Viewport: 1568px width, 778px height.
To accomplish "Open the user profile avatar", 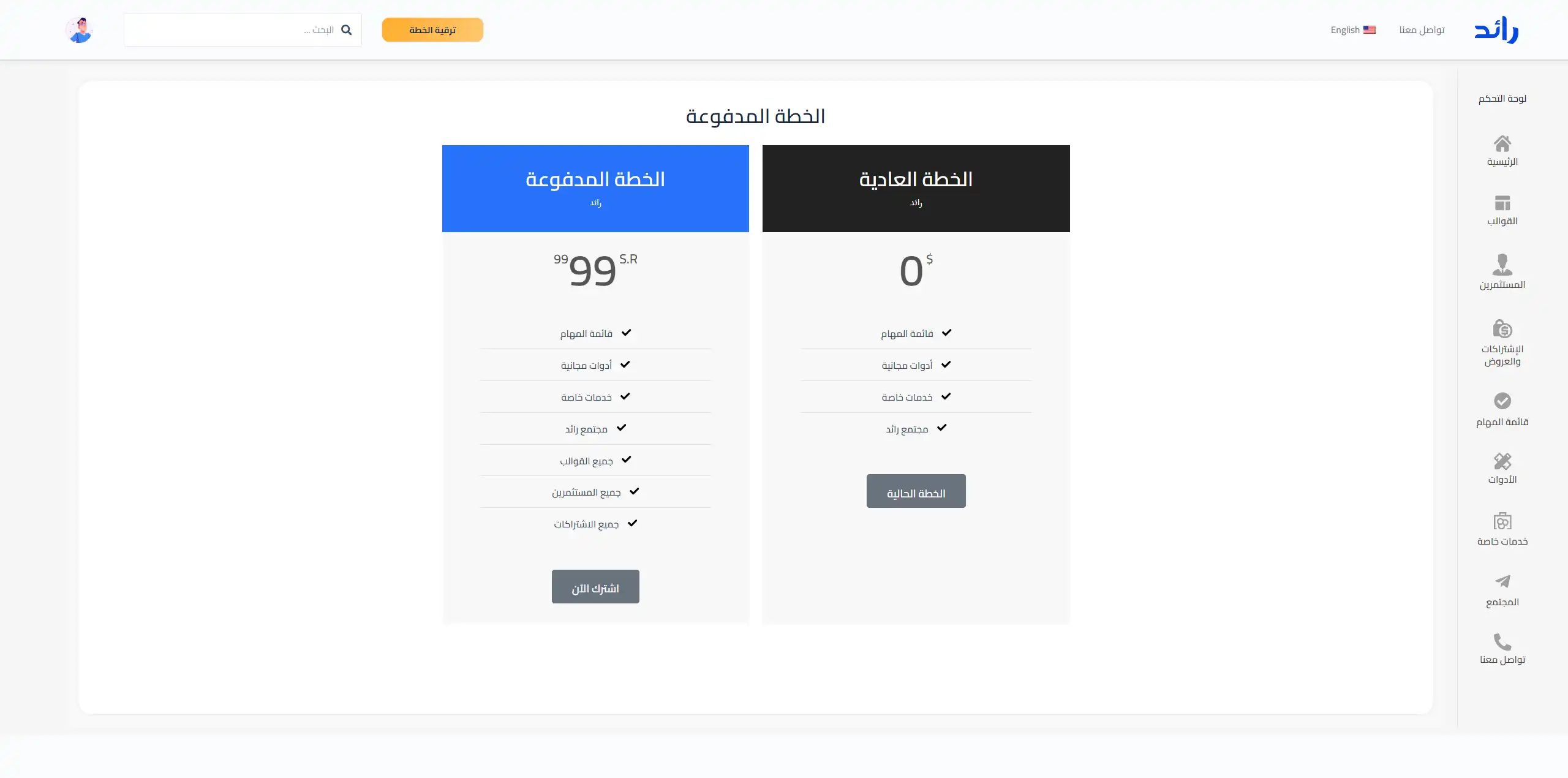I will coord(79,30).
